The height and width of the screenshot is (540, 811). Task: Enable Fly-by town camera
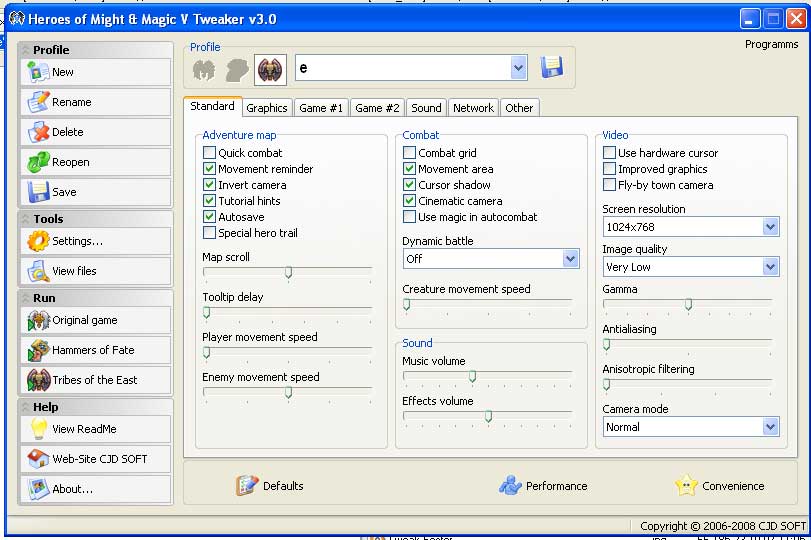coord(609,185)
